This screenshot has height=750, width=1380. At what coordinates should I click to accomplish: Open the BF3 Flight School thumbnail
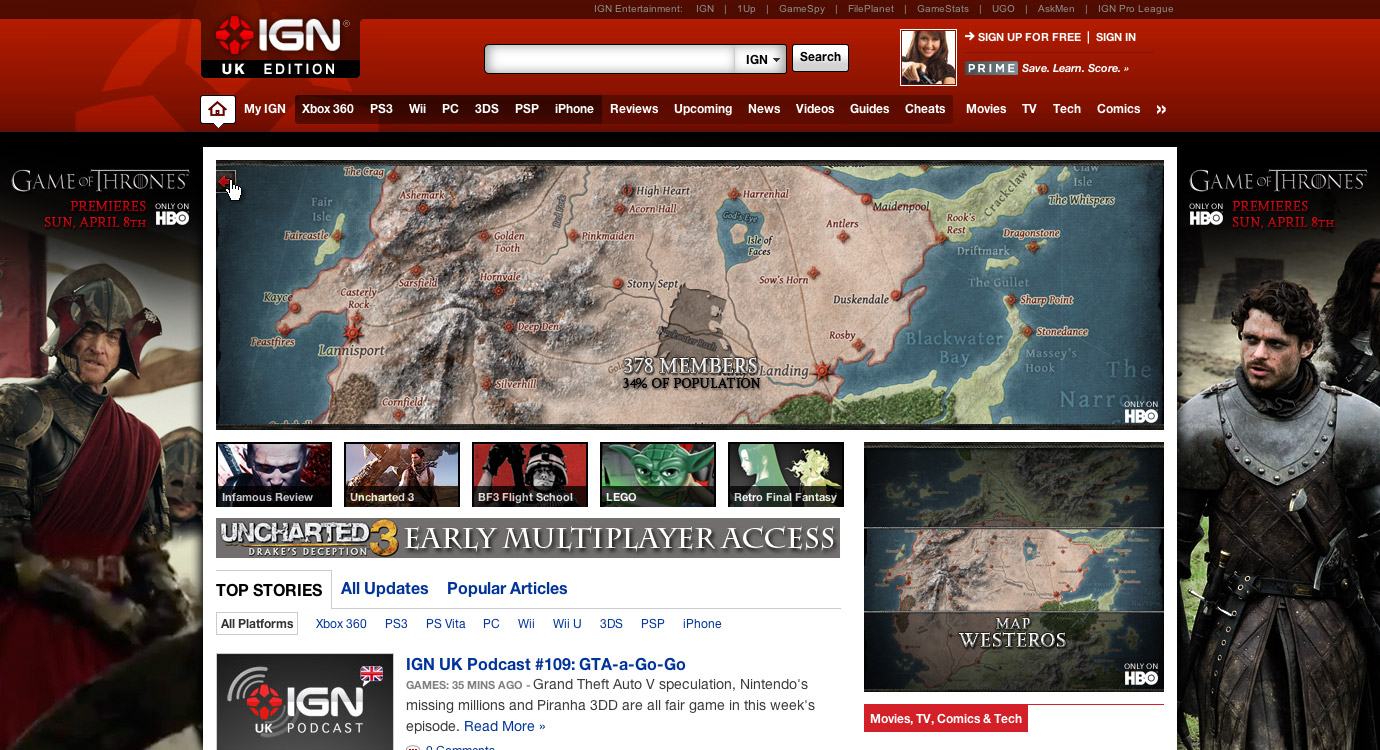point(530,475)
